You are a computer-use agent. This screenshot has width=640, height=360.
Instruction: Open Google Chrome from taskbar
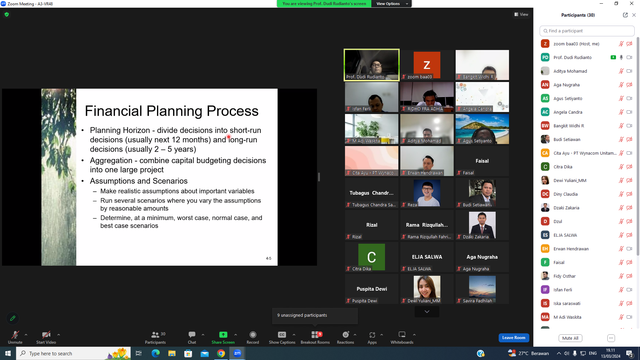click(x=221, y=353)
